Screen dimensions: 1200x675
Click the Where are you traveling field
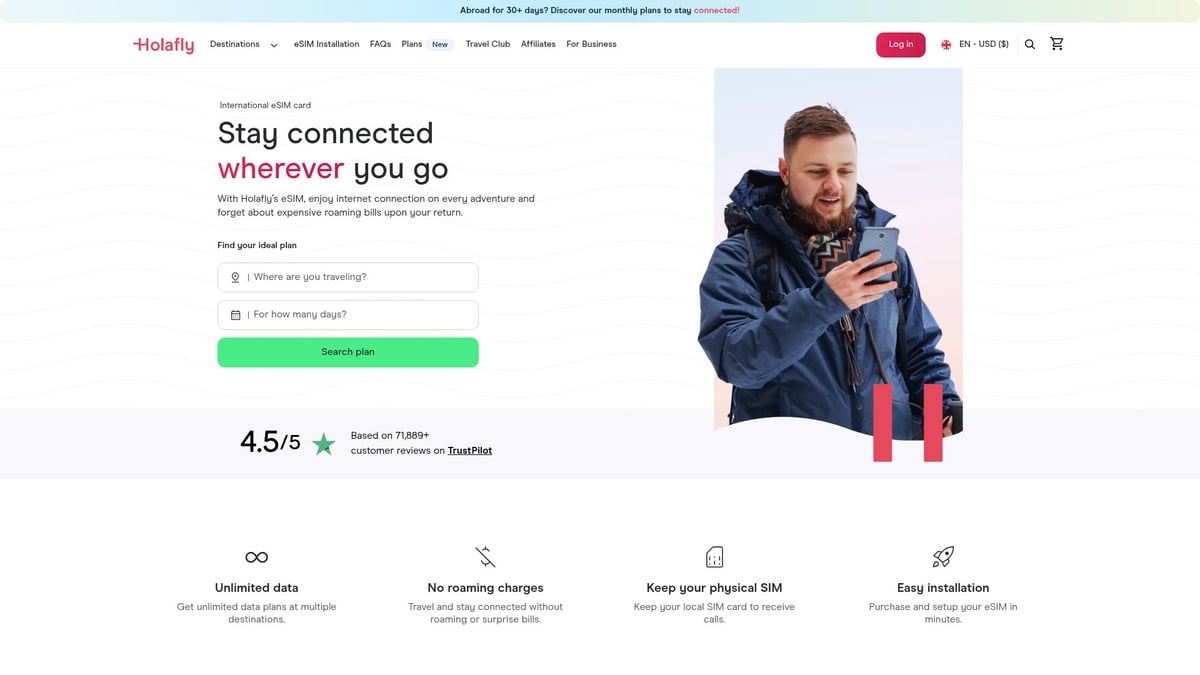tap(348, 277)
